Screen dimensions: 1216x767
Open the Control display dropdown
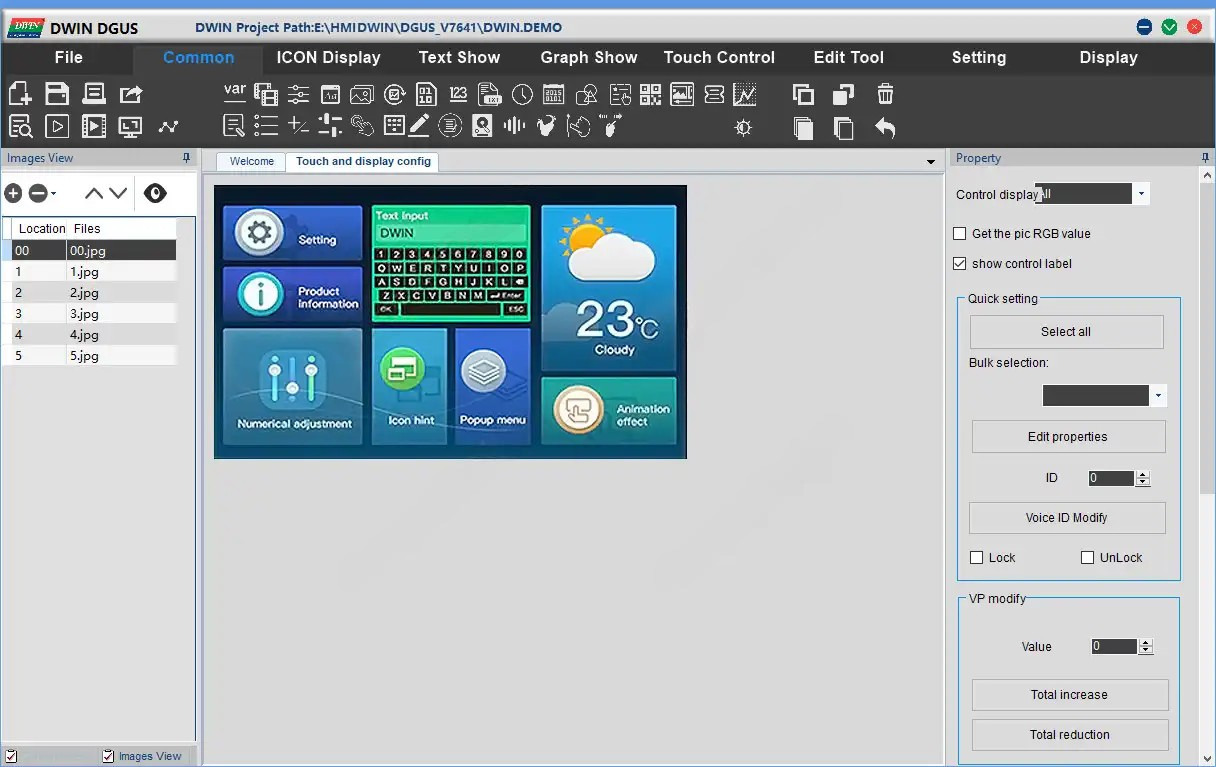[x=1141, y=194]
